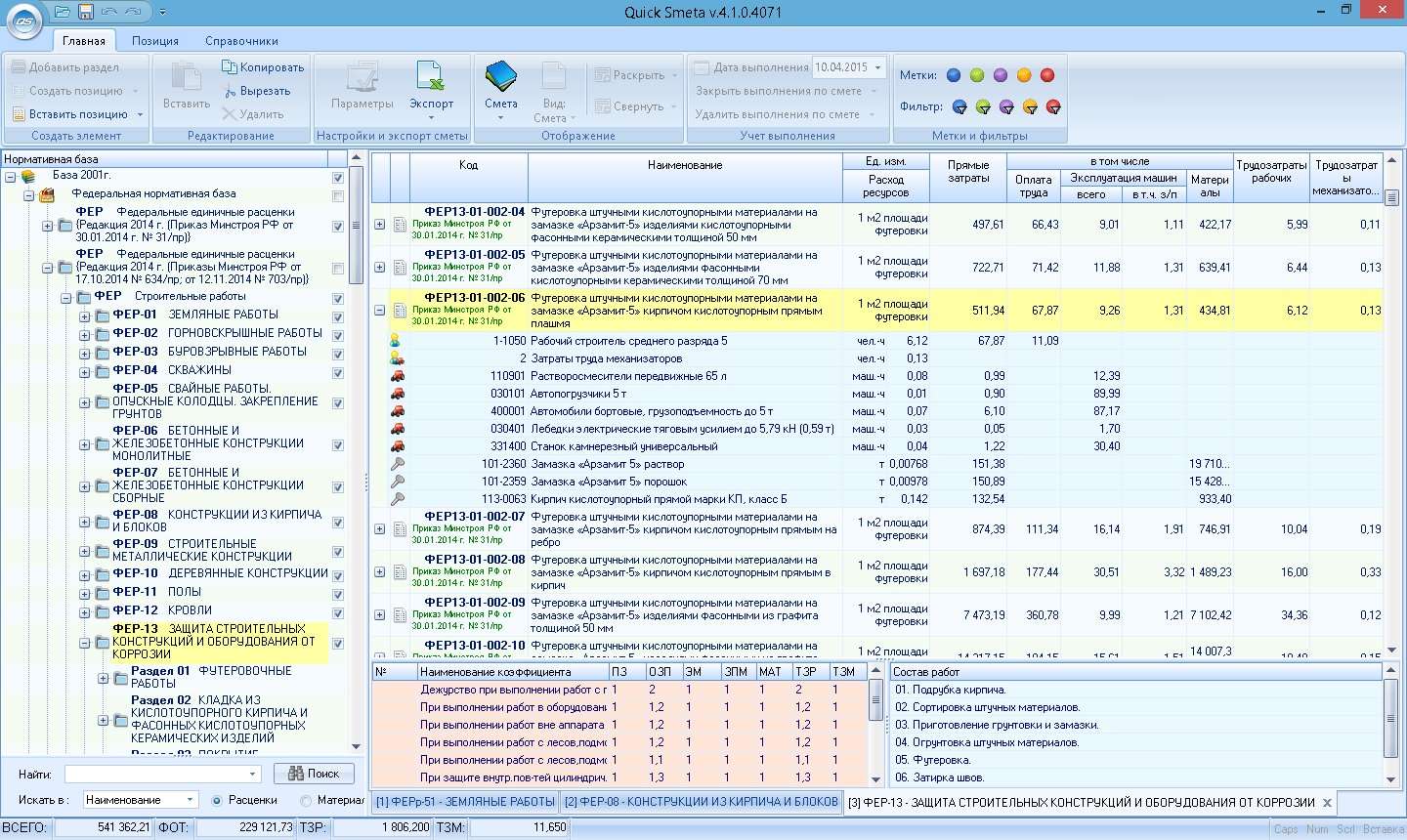Choose the blue mark in Метки
The image size is (1407, 840).
(x=954, y=75)
